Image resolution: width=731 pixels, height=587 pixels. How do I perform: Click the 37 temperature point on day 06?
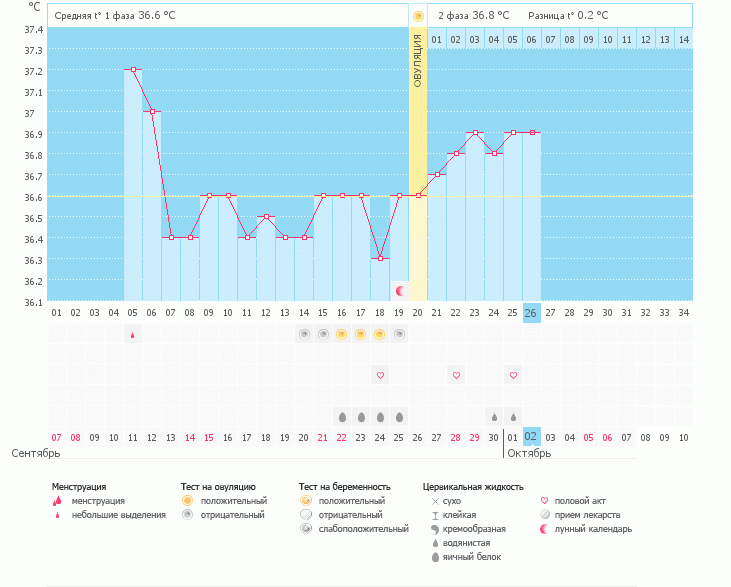pyautogui.click(x=152, y=111)
